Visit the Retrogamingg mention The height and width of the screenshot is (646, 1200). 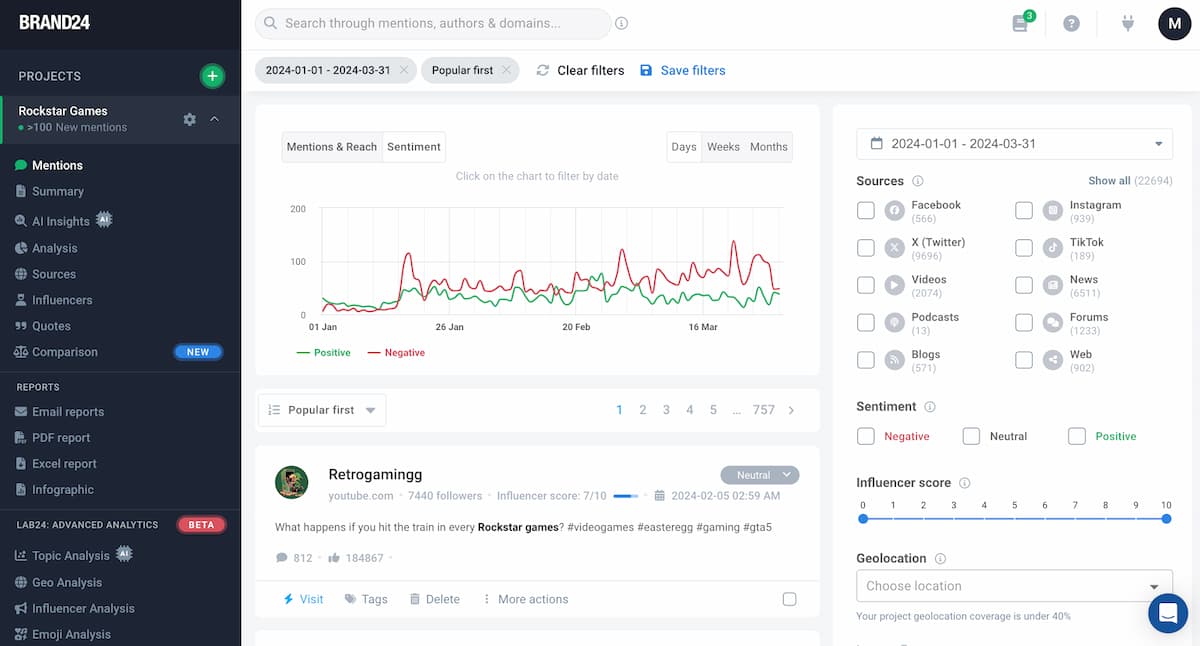303,599
